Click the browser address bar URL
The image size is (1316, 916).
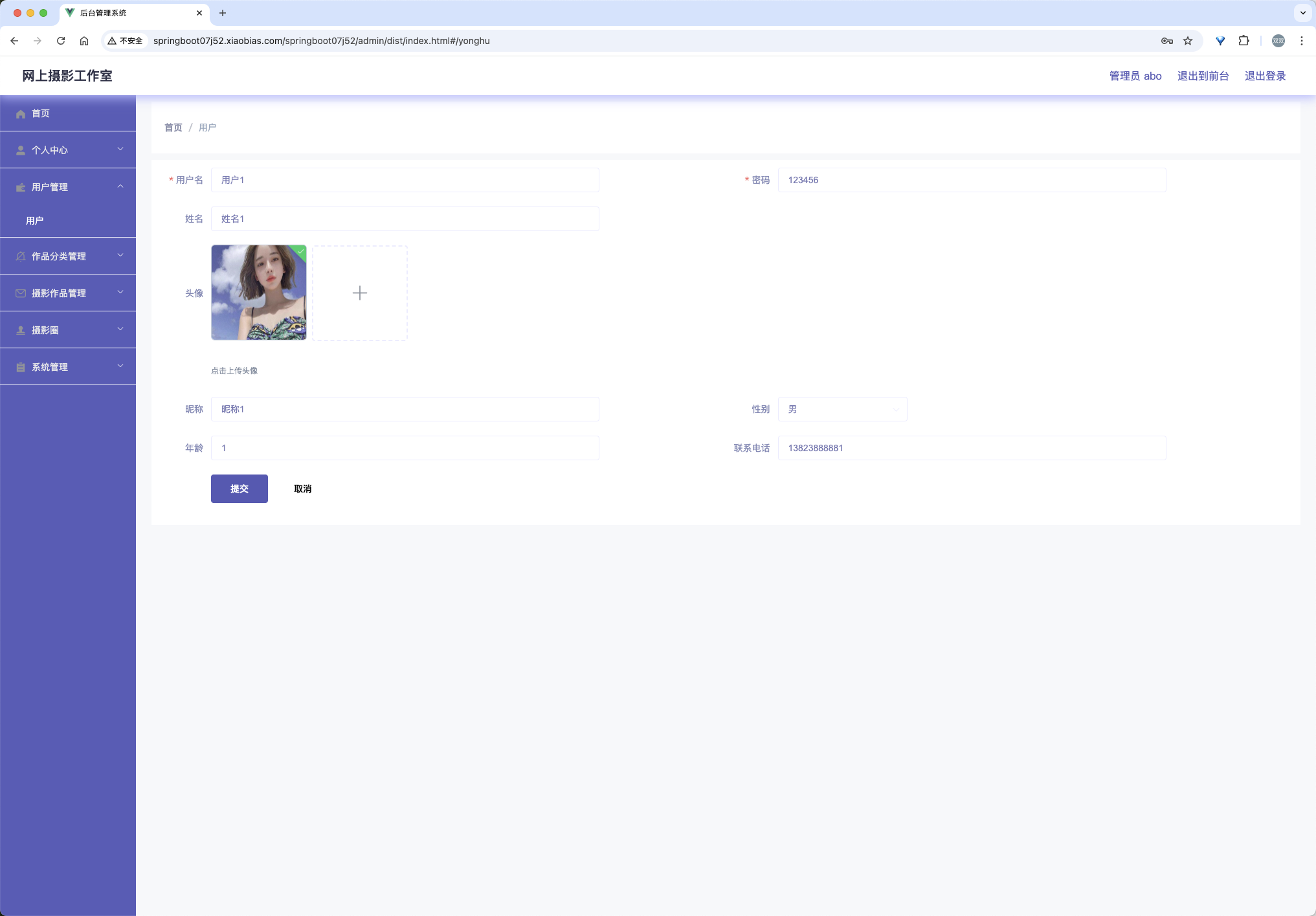click(322, 41)
